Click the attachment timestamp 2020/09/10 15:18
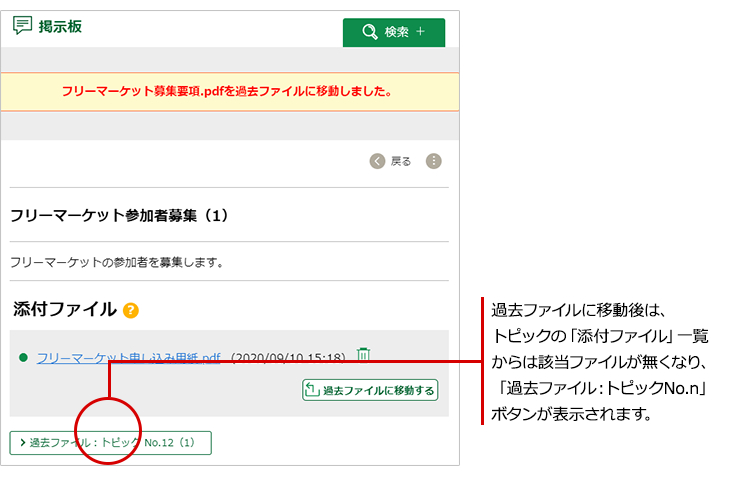Image resolution: width=750 pixels, height=478 pixels. pyautogui.click(x=288, y=357)
